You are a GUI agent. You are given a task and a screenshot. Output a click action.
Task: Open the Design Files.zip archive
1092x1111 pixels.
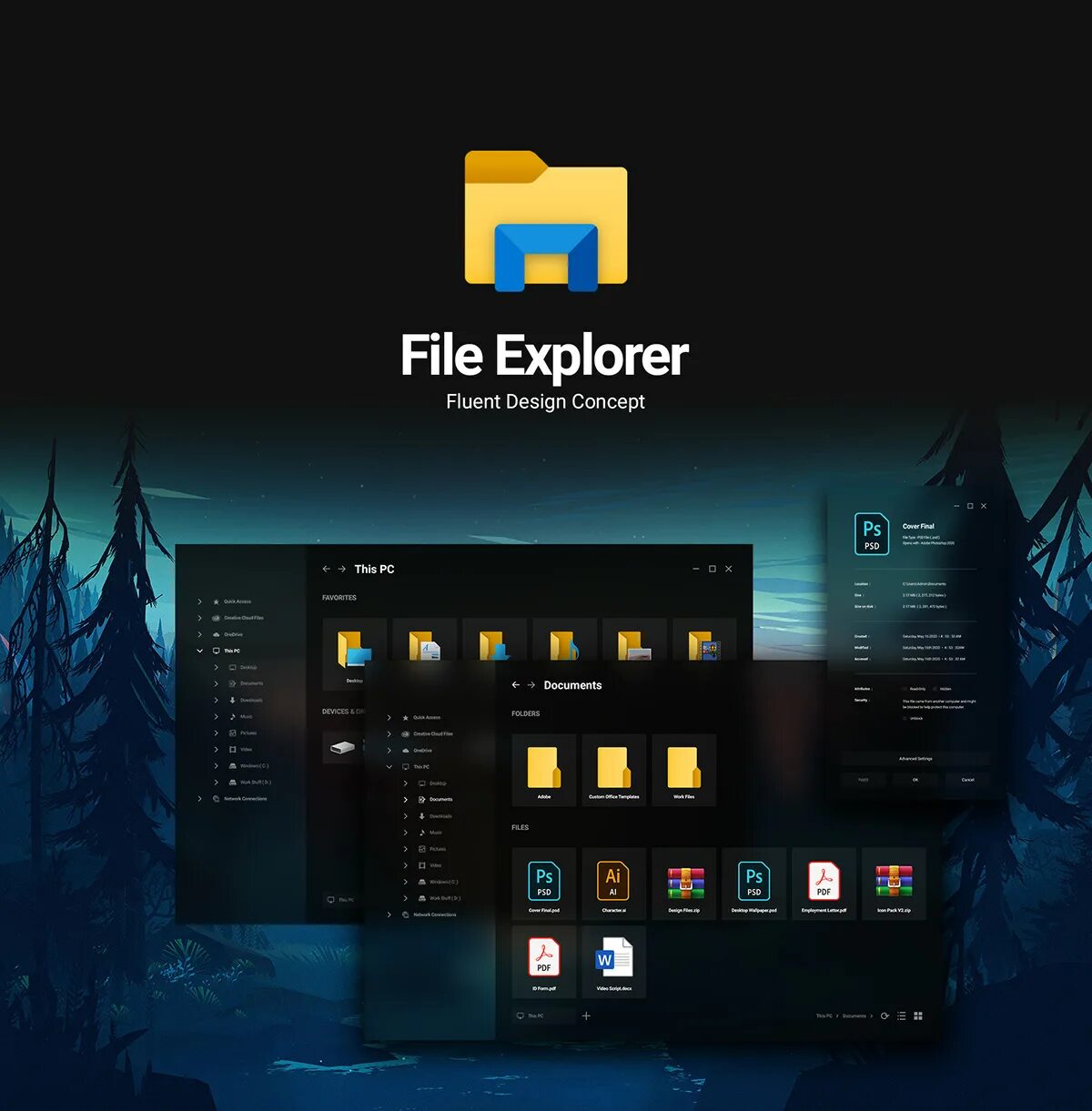684,884
